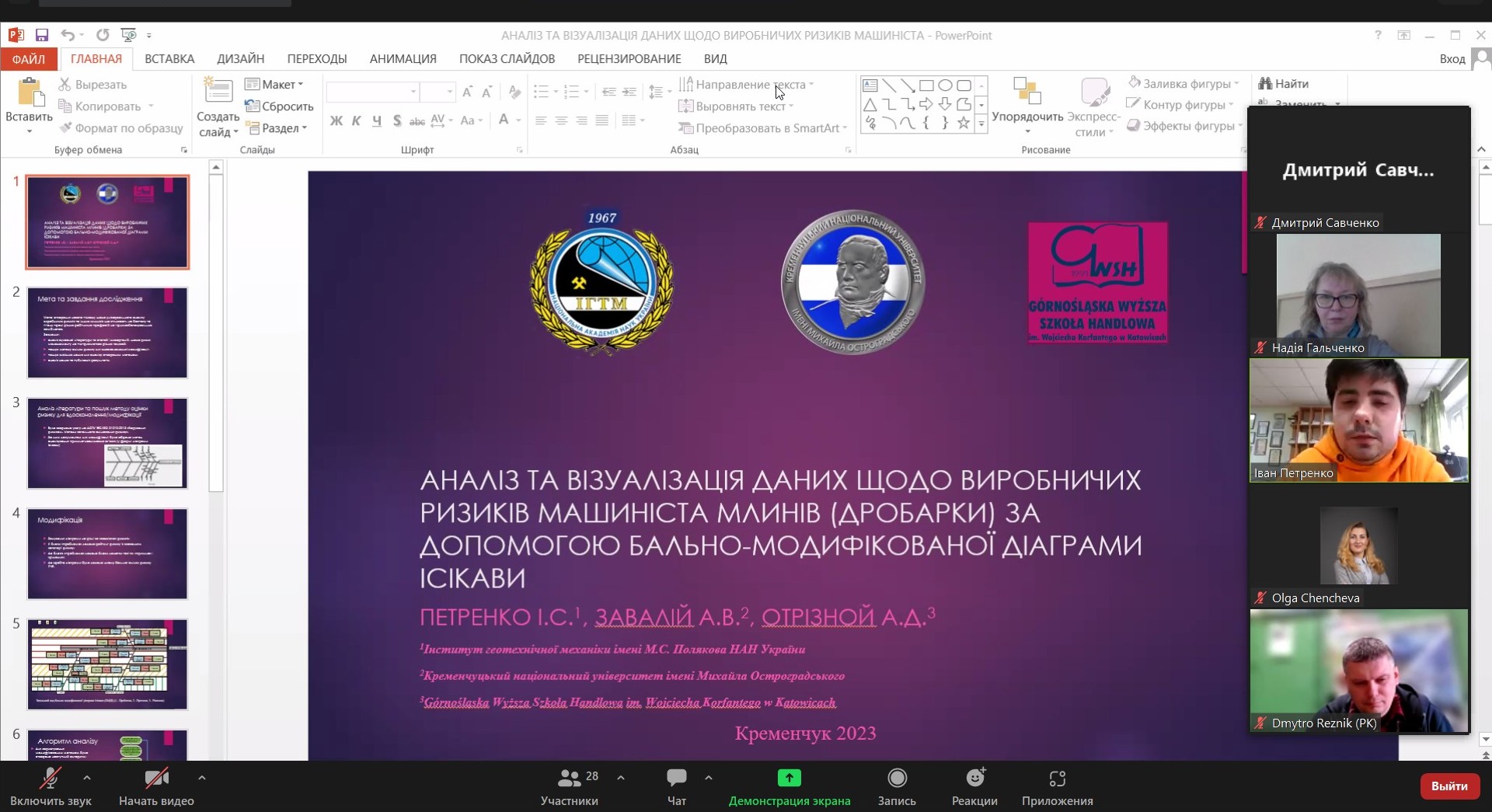
Task: Toggle bold Ж formatting
Action: pos(336,120)
